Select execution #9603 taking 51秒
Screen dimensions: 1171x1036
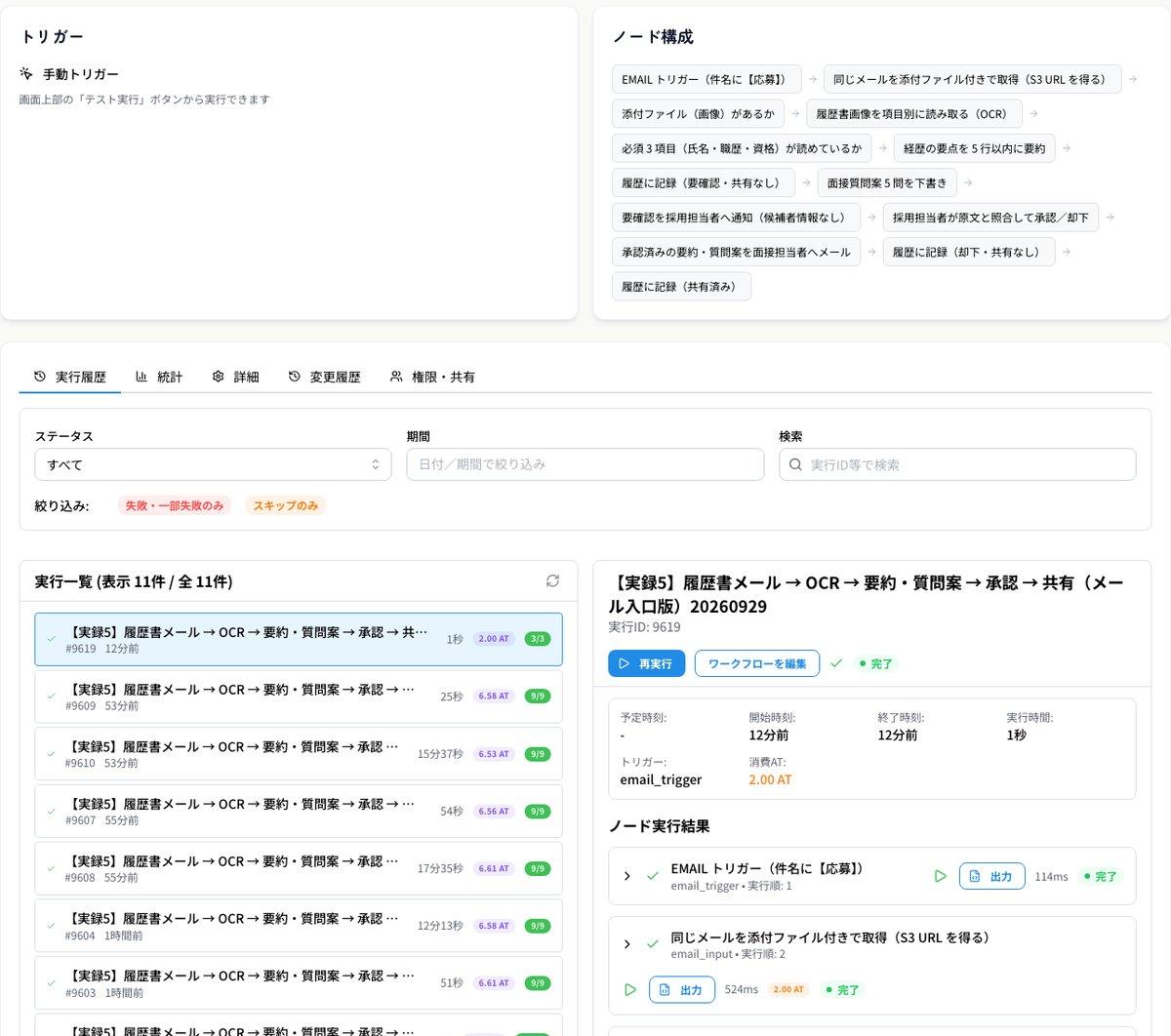pos(298,983)
